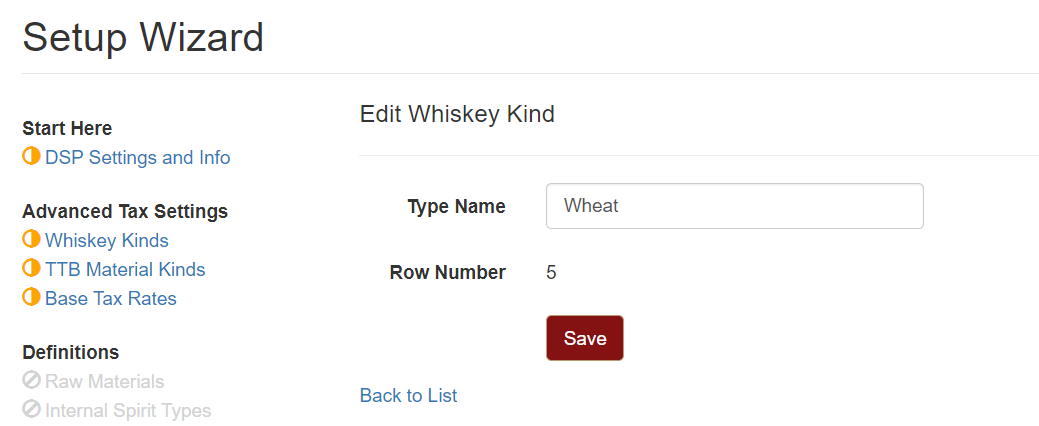The height and width of the screenshot is (426, 1039).
Task: Open the DSP Settings and Info page
Action: click(x=138, y=158)
